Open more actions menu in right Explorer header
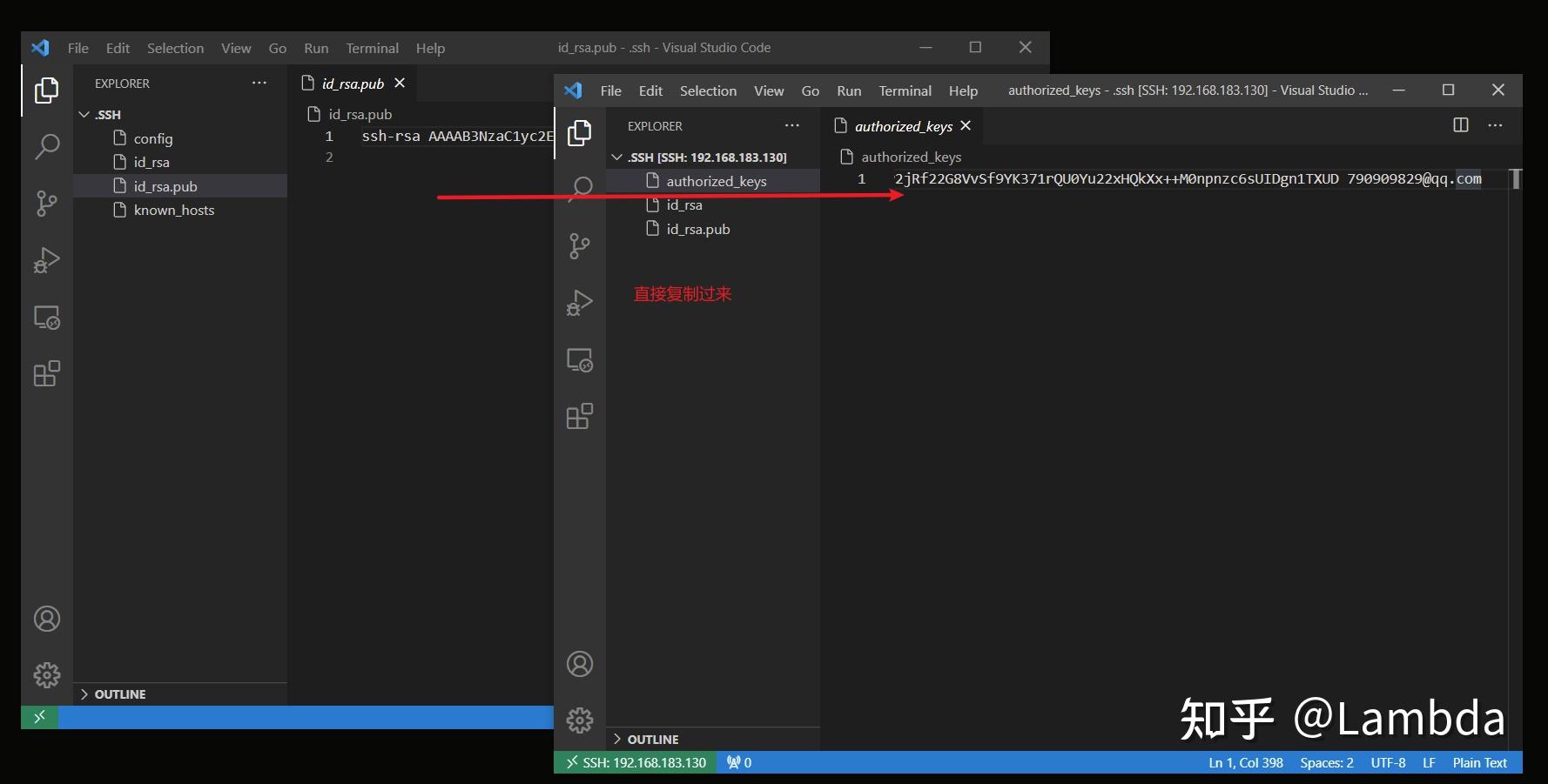The height and width of the screenshot is (784, 1548). coord(791,125)
